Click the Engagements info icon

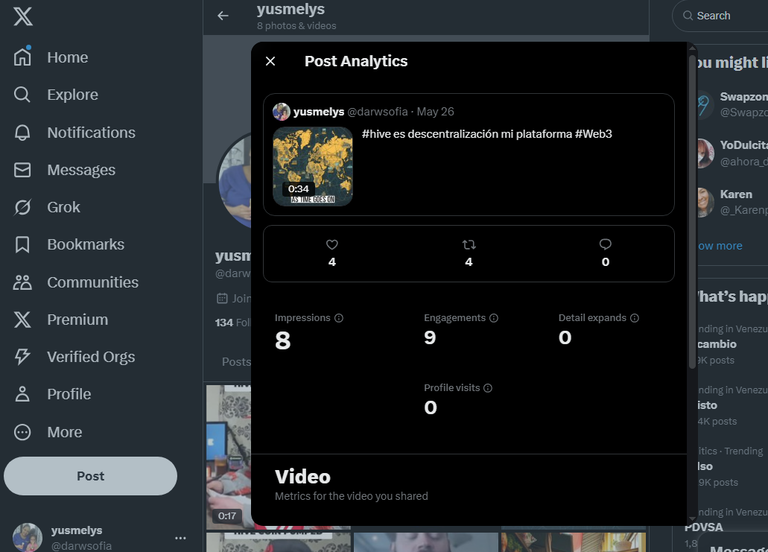click(494, 318)
